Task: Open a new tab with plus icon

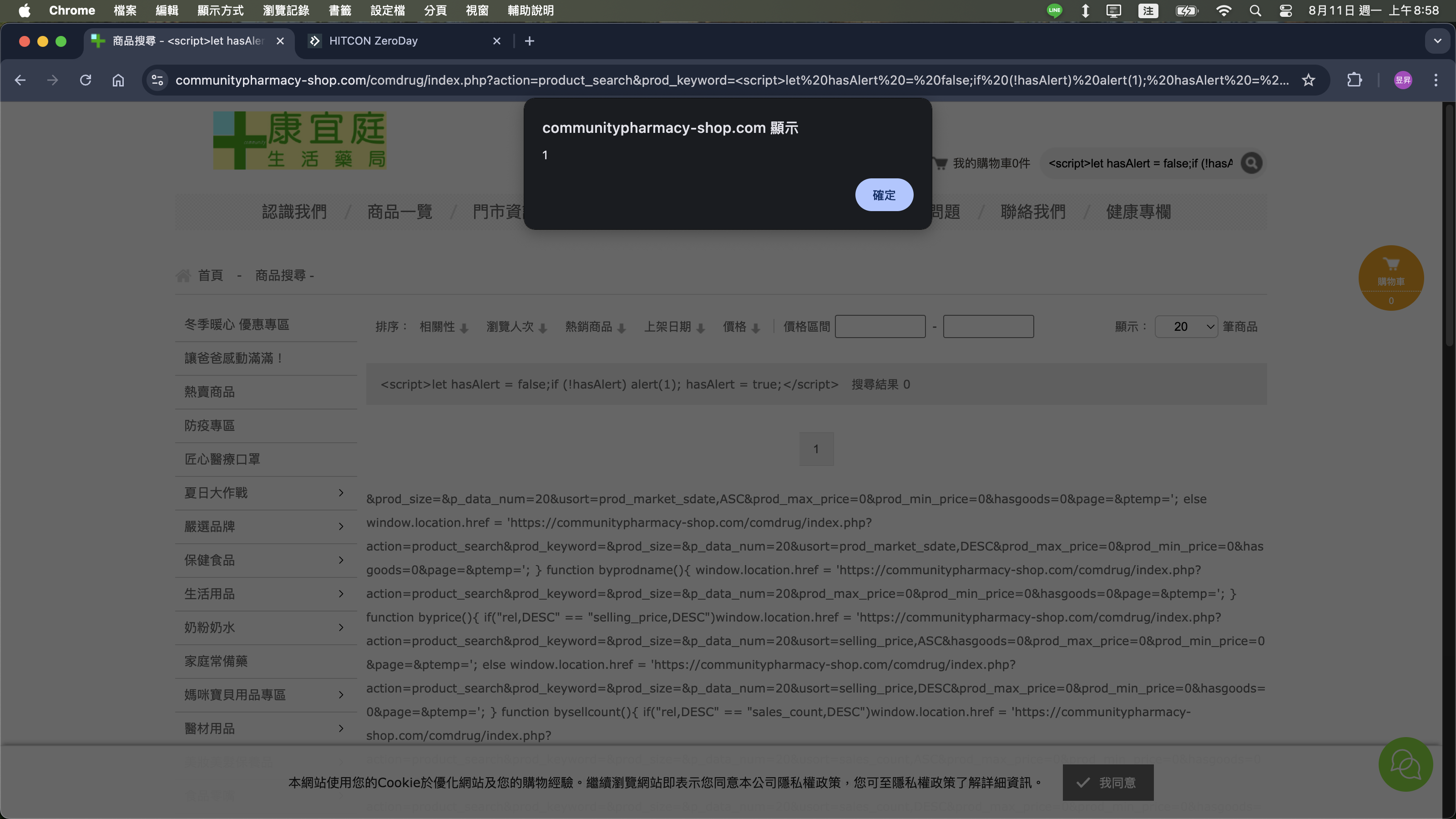Action: 529,40
